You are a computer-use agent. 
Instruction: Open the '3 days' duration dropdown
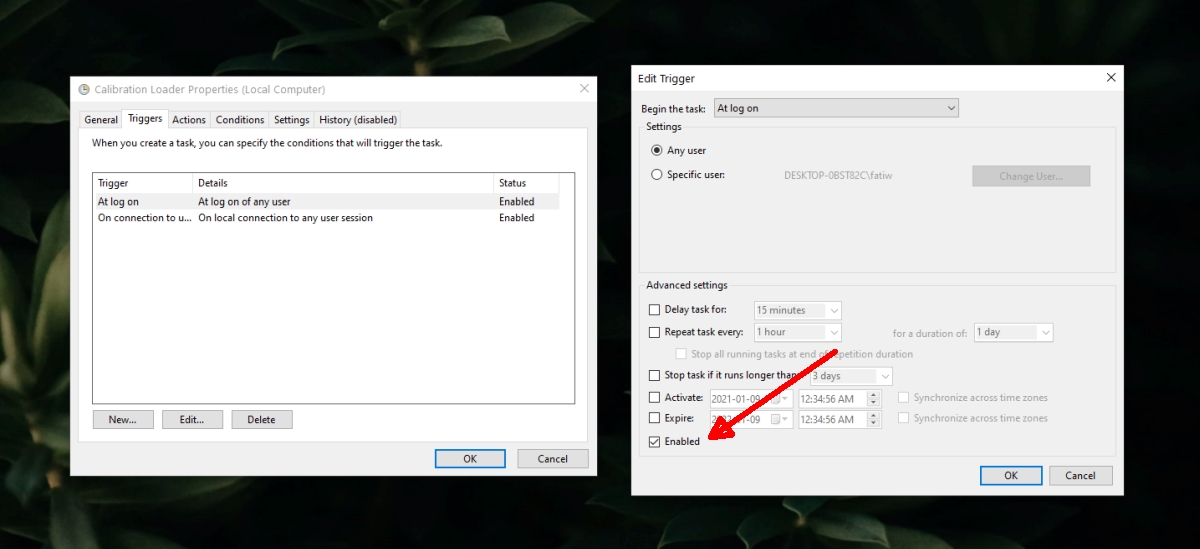[850, 376]
